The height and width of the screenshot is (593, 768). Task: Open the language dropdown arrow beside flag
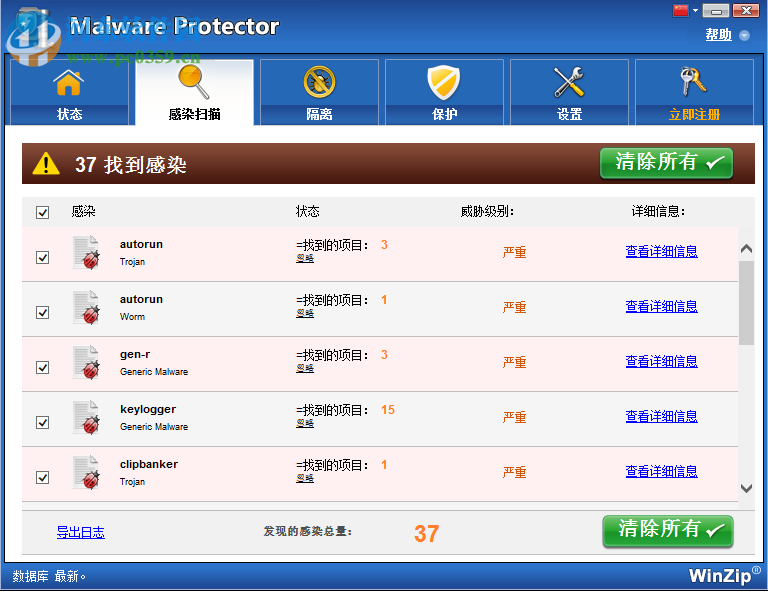tap(695, 11)
